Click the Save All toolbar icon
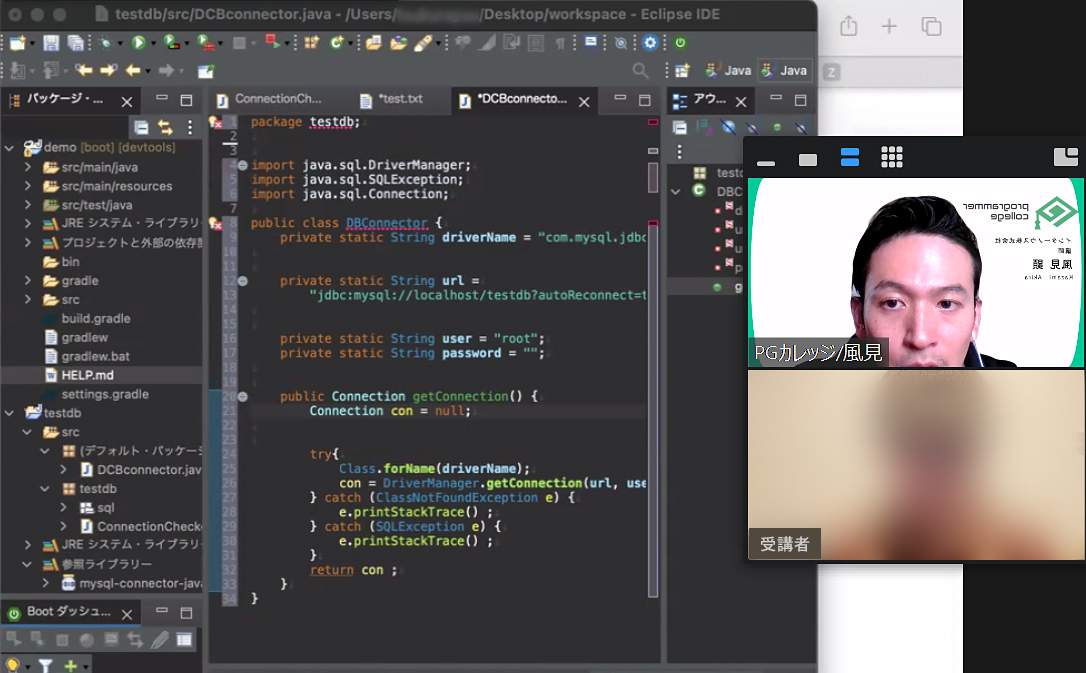Image resolution: width=1086 pixels, height=673 pixels. coord(75,43)
